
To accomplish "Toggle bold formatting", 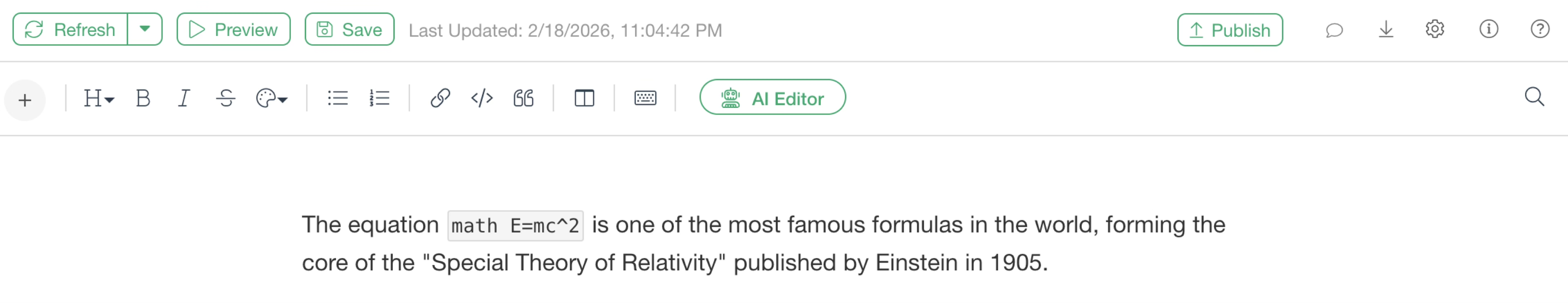I will click(143, 98).
